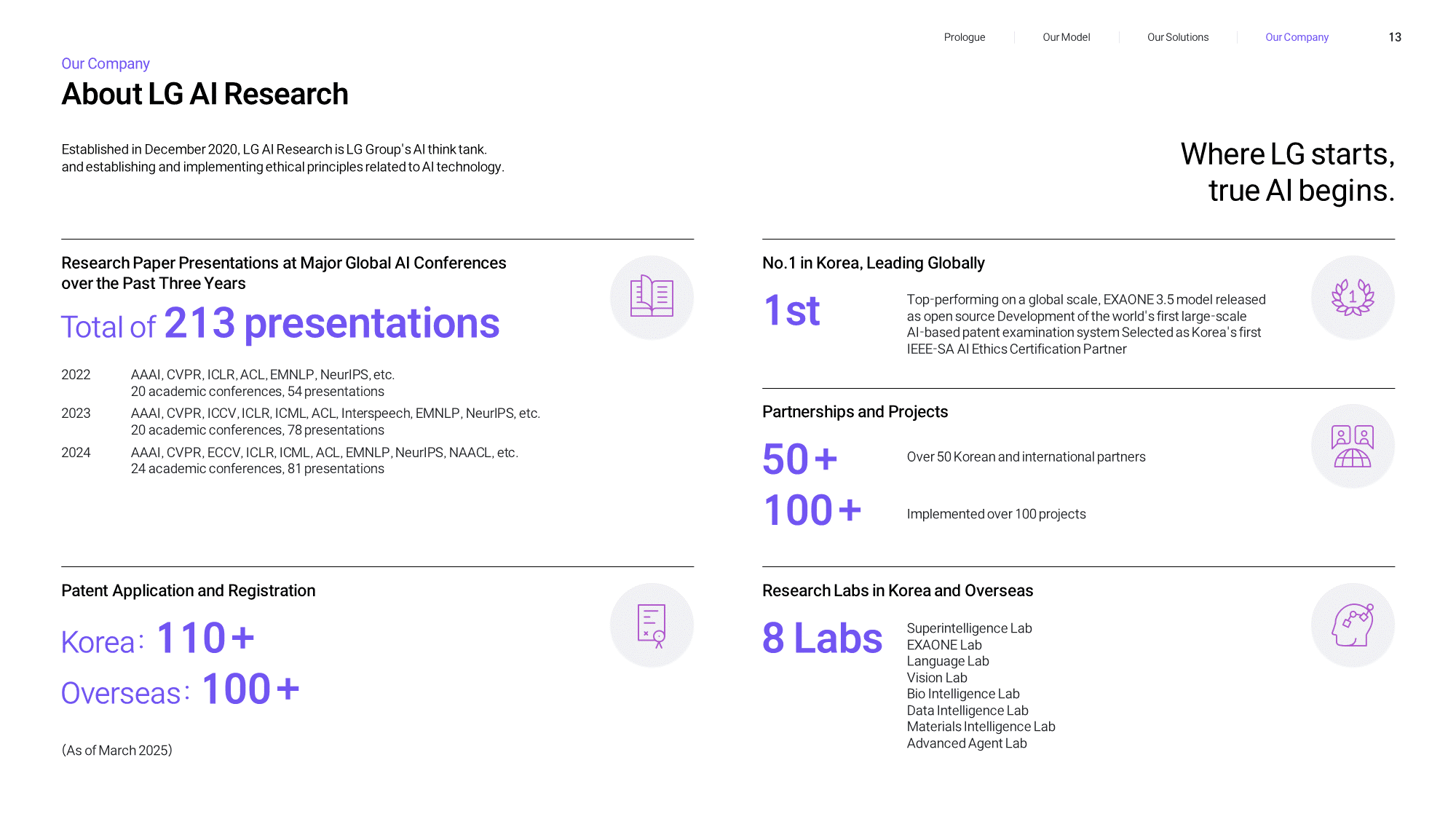Open the Our Model navigation tab
1456x819 pixels.
pos(1066,37)
